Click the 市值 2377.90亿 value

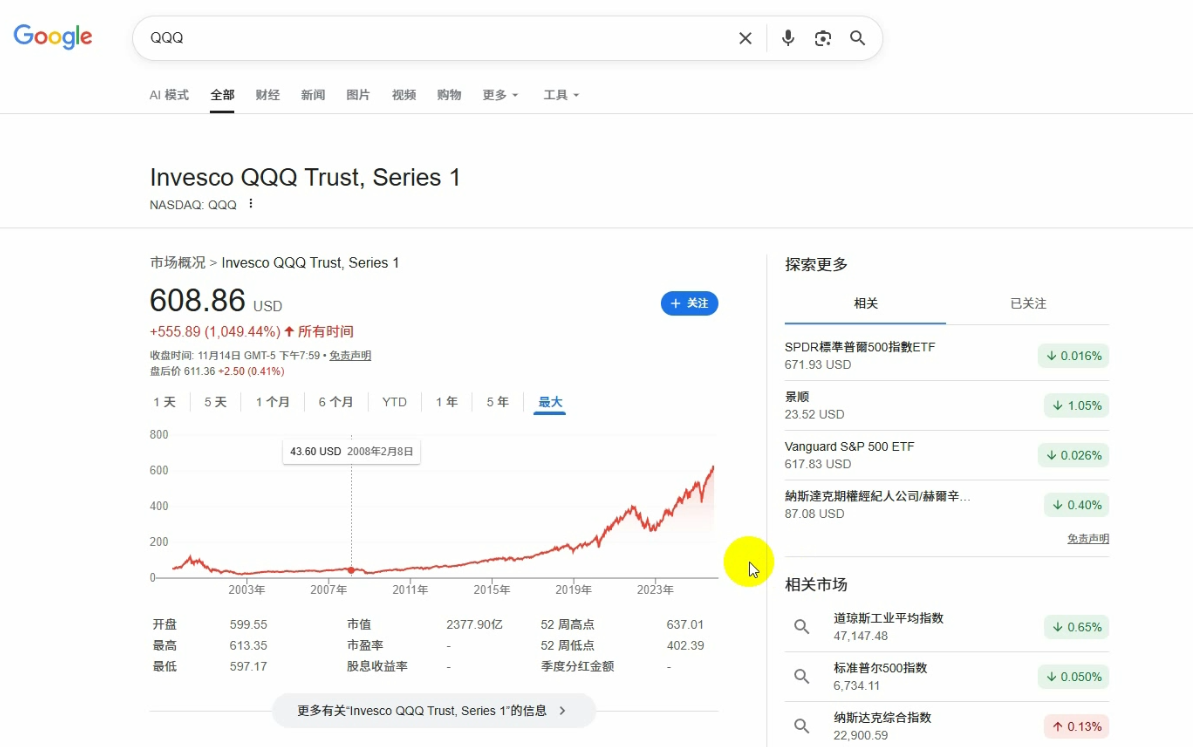[x=474, y=625]
